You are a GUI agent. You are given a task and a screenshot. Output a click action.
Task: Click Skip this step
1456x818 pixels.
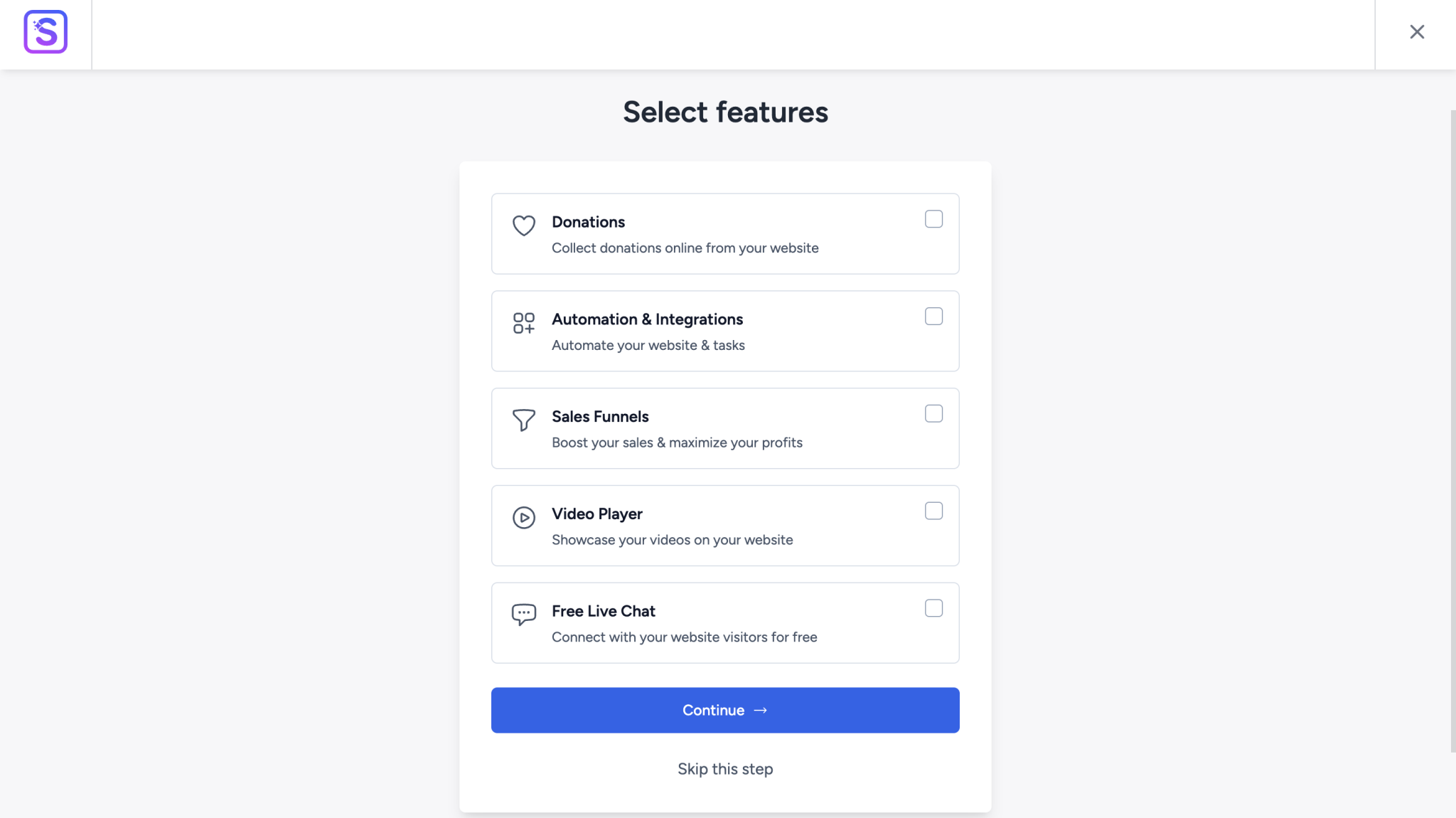click(x=724, y=769)
